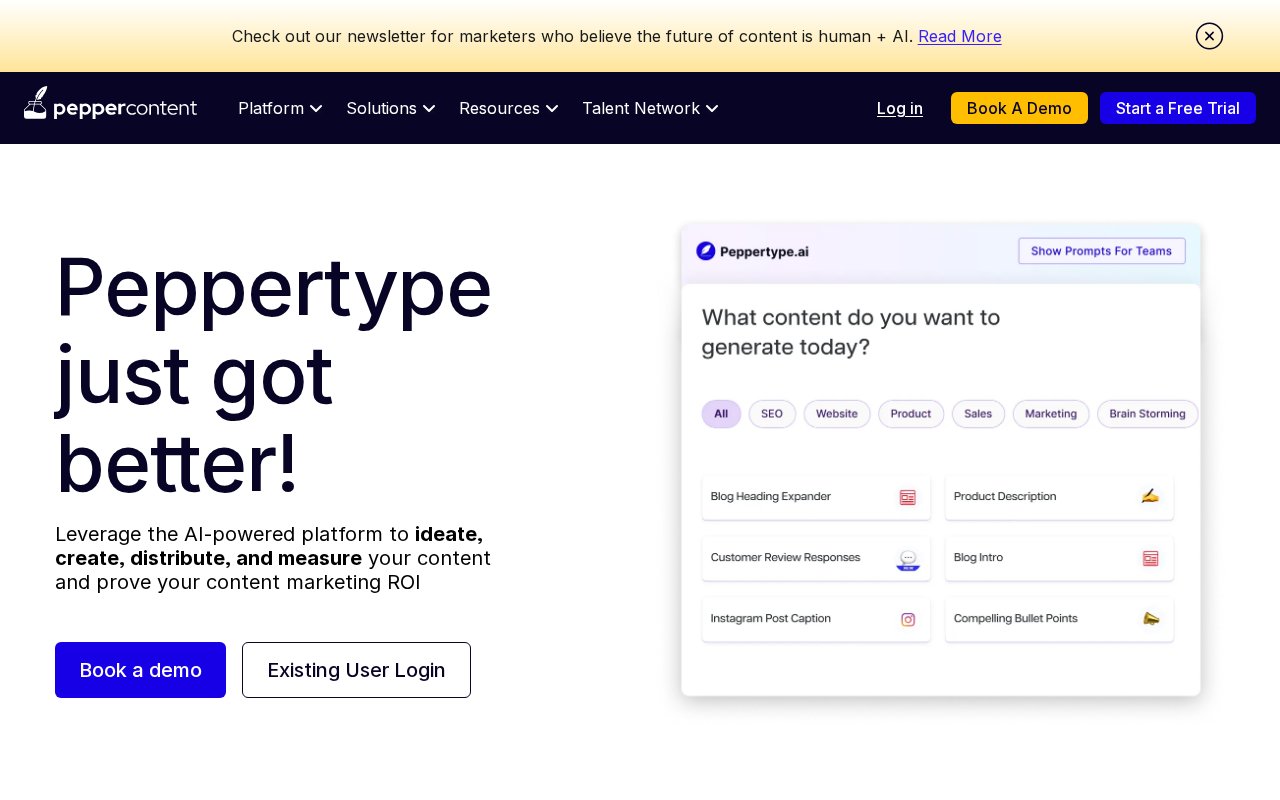Start a Free Trial from header
This screenshot has height=800, width=1280.
pyautogui.click(x=1178, y=108)
